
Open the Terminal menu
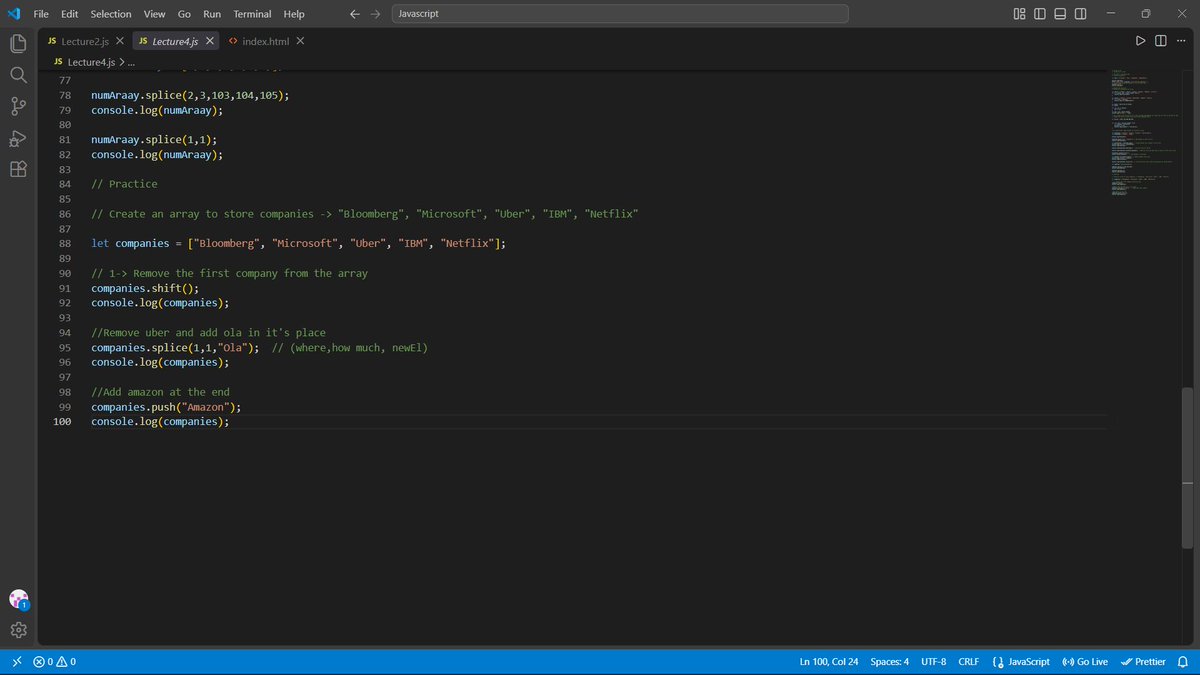click(253, 14)
